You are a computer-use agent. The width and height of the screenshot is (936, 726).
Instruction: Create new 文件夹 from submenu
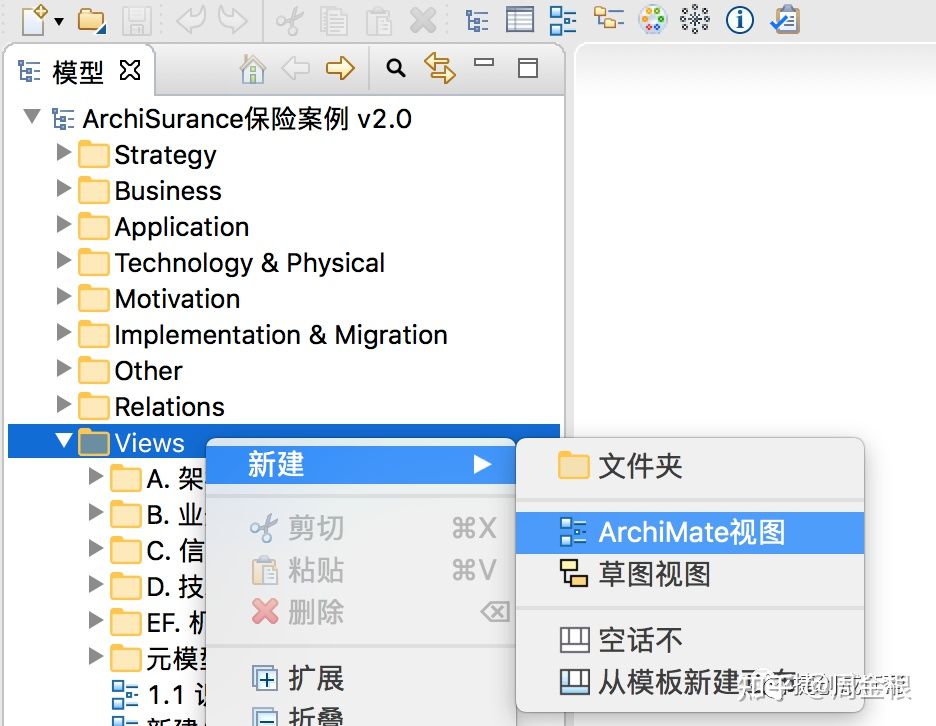(x=690, y=466)
